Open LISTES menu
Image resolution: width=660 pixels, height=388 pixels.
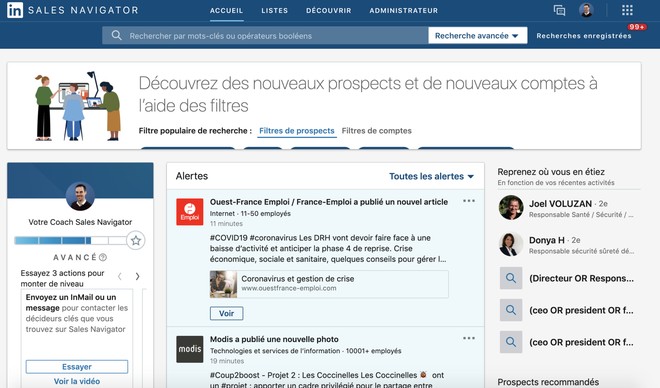click(x=274, y=11)
